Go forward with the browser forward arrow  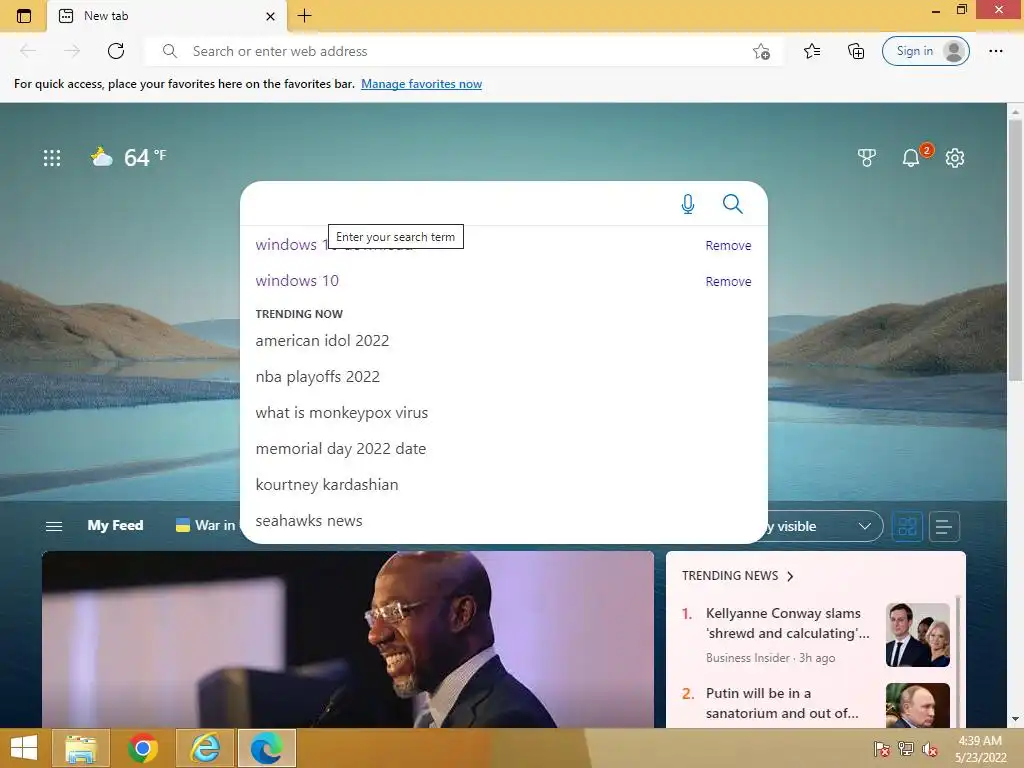(x=72, y=51)
